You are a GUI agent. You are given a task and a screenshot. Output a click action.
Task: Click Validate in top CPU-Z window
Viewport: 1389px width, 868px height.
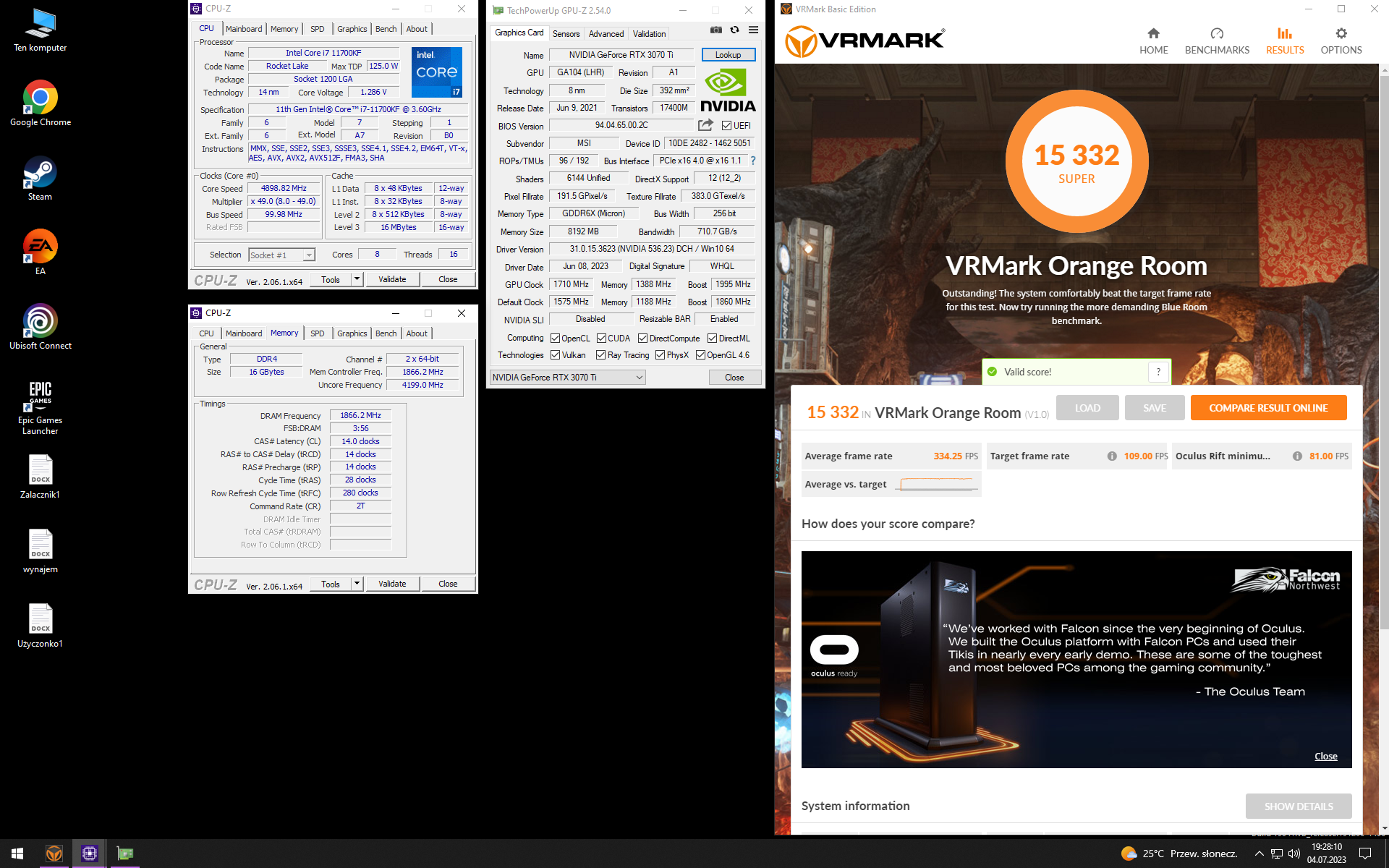tap(392, 279)
